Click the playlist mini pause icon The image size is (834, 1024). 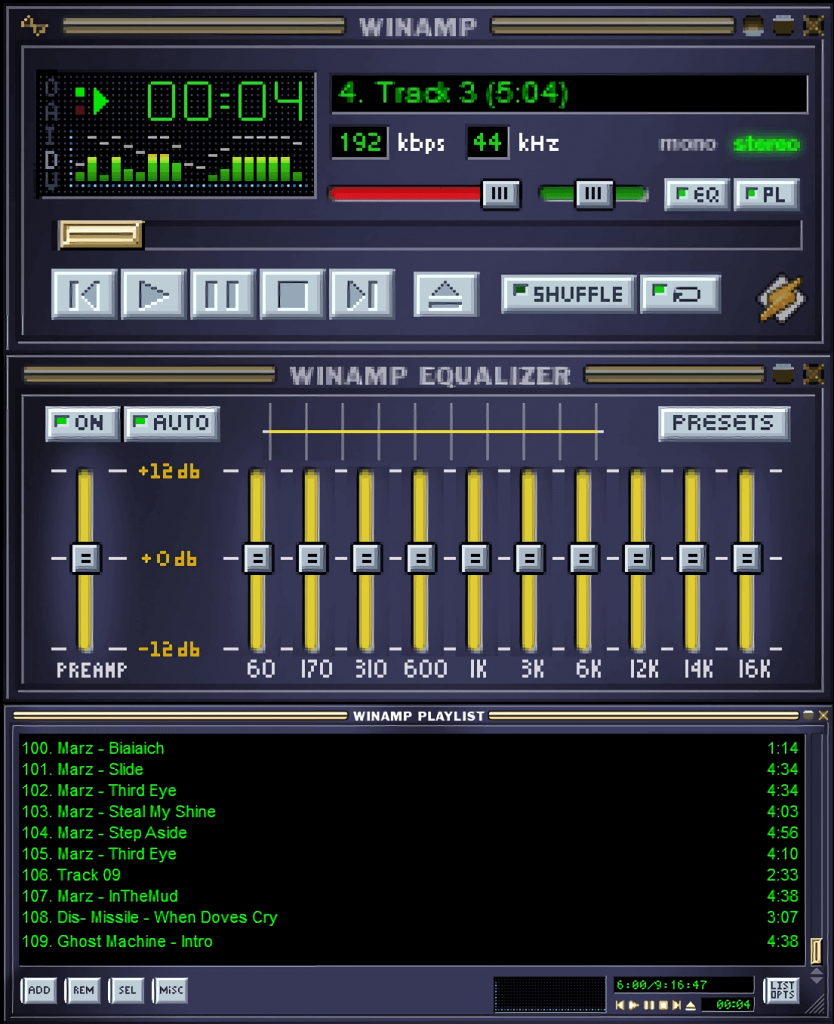649,1005
